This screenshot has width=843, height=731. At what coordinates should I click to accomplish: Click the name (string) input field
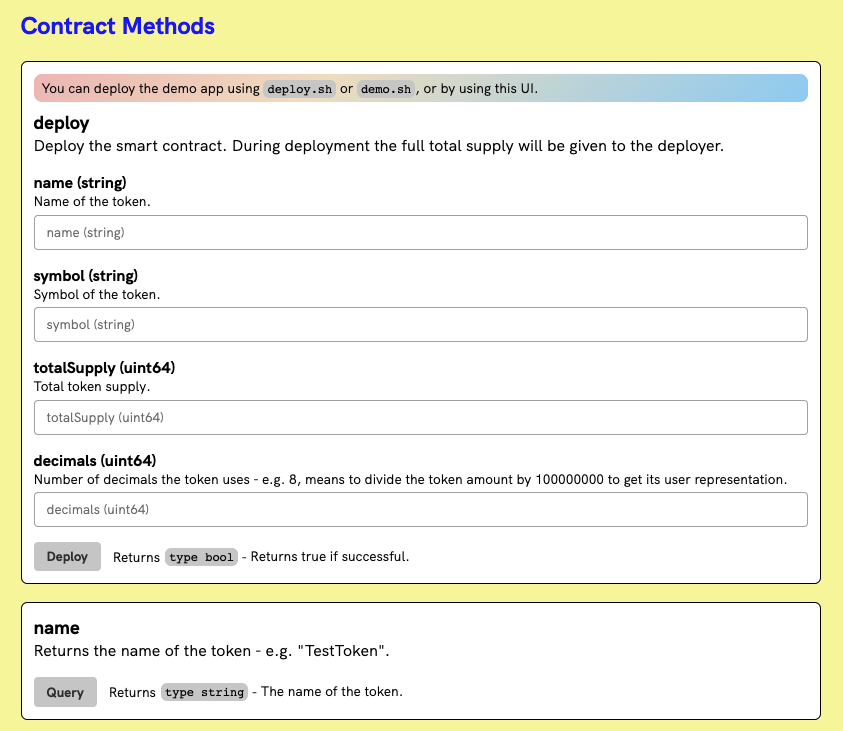click(x=420, y=232)
